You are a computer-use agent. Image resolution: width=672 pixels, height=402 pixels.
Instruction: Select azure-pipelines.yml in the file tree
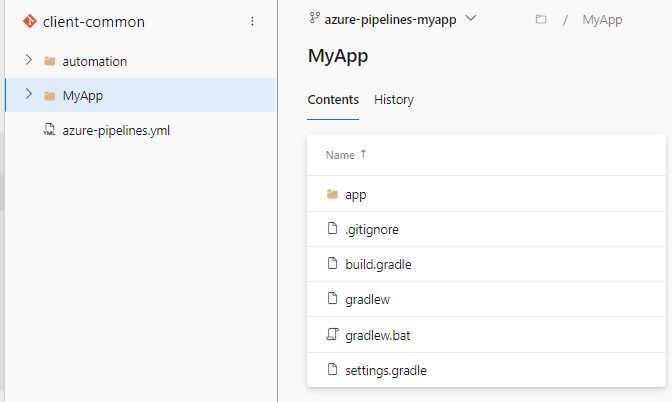(116, 130)
